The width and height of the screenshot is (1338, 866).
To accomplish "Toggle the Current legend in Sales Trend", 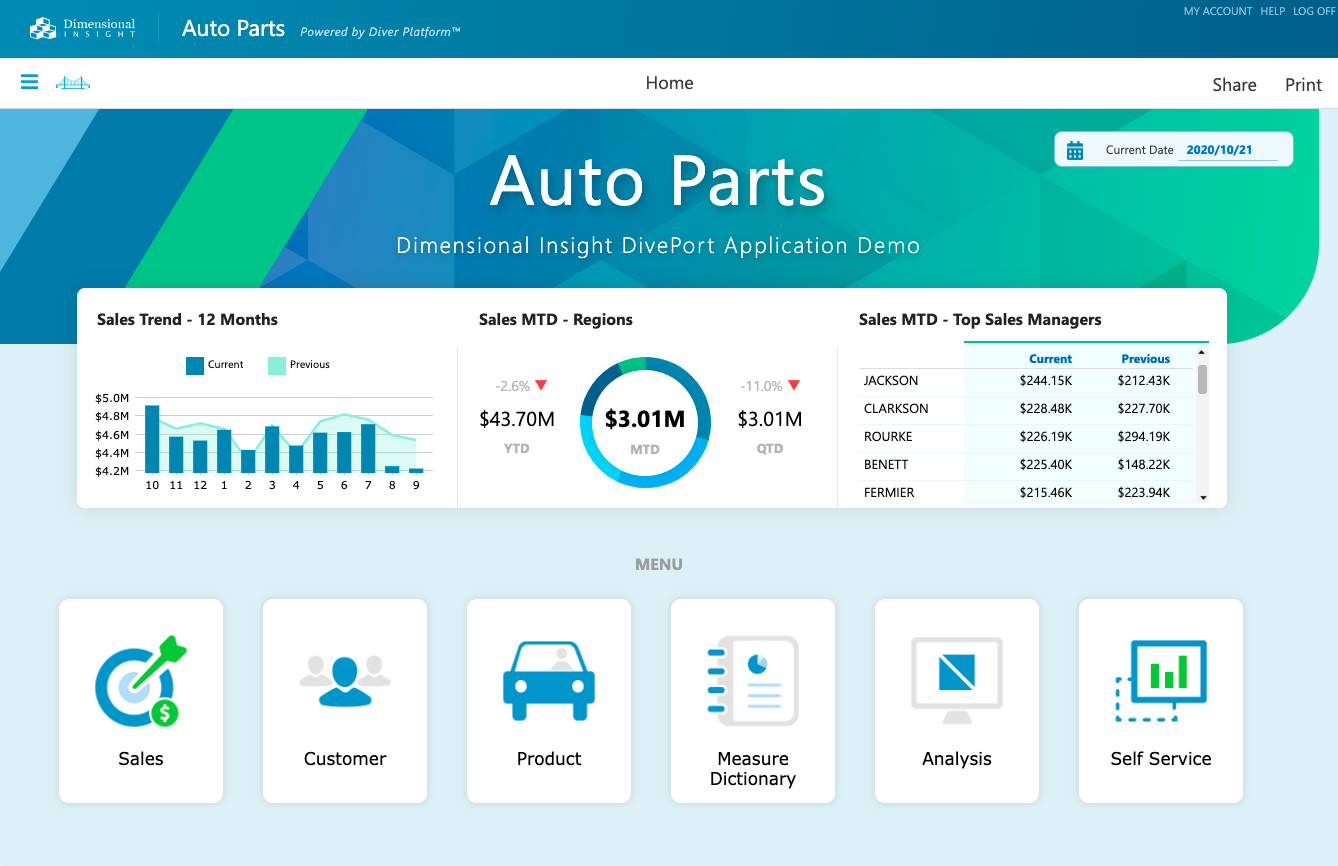I will [214, 366].
